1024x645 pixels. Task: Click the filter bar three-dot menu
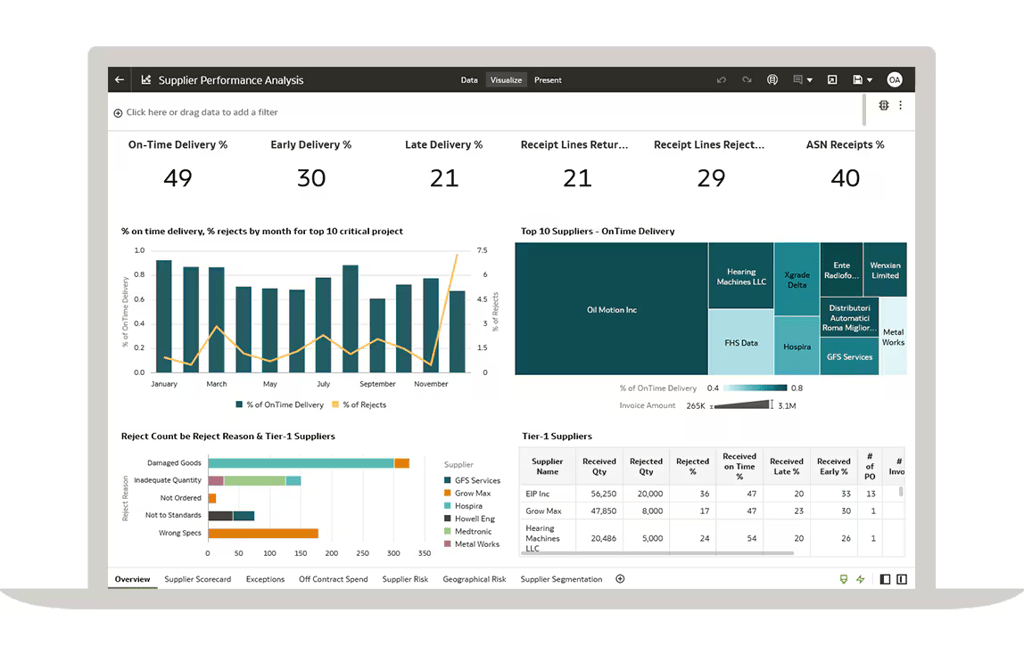[900, 105]
